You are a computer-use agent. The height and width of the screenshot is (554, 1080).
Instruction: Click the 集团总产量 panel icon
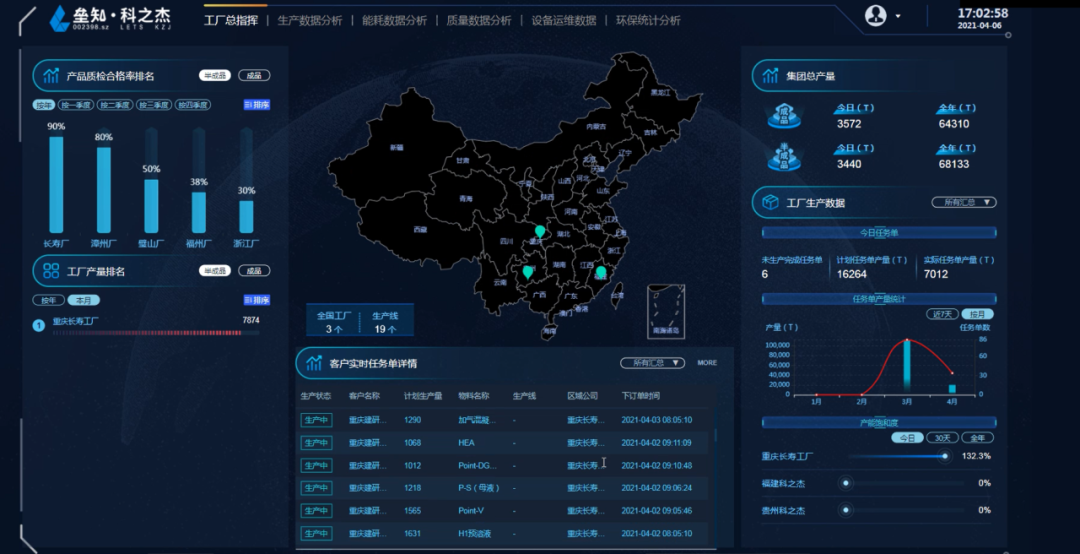[x=769, y=75]
